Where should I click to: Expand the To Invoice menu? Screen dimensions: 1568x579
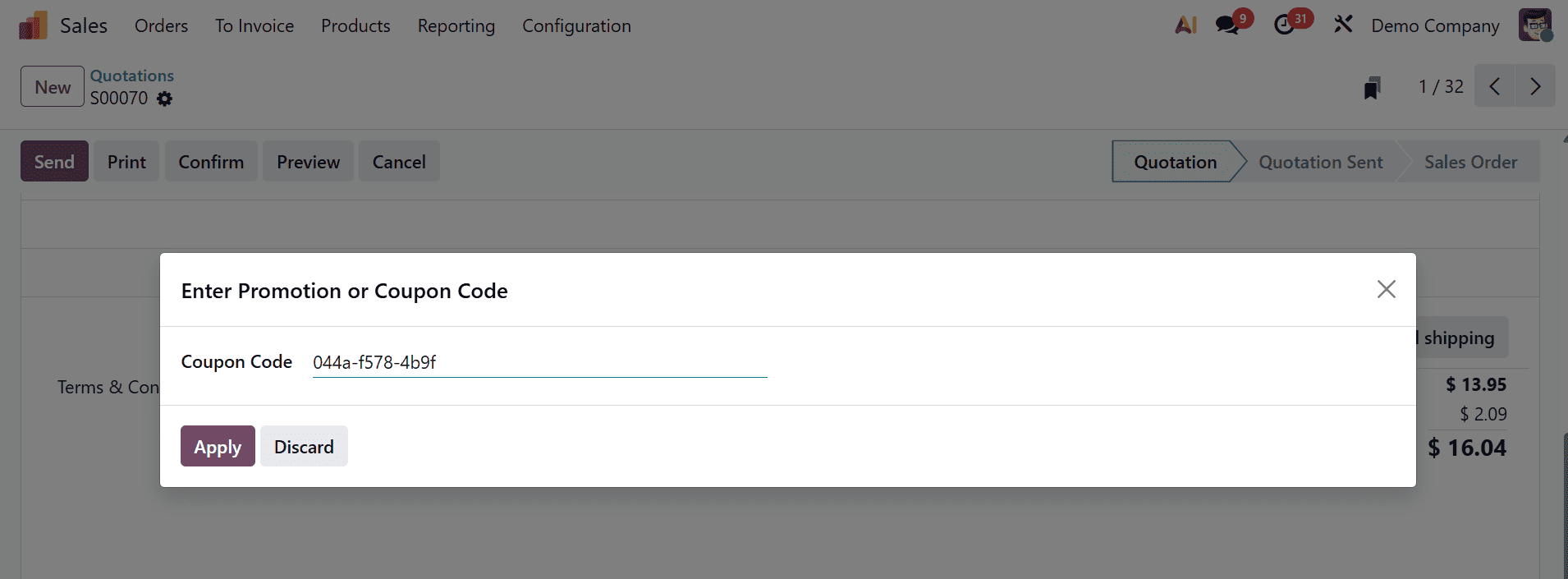254,26
